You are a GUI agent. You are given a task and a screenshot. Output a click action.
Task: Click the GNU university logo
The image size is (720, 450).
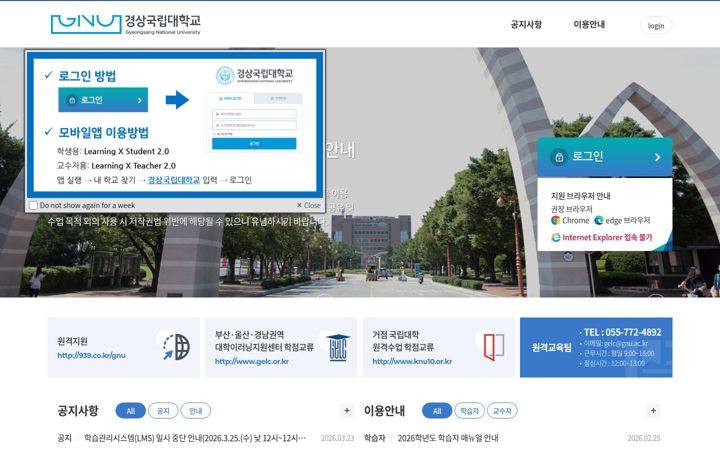pos(125,24)
